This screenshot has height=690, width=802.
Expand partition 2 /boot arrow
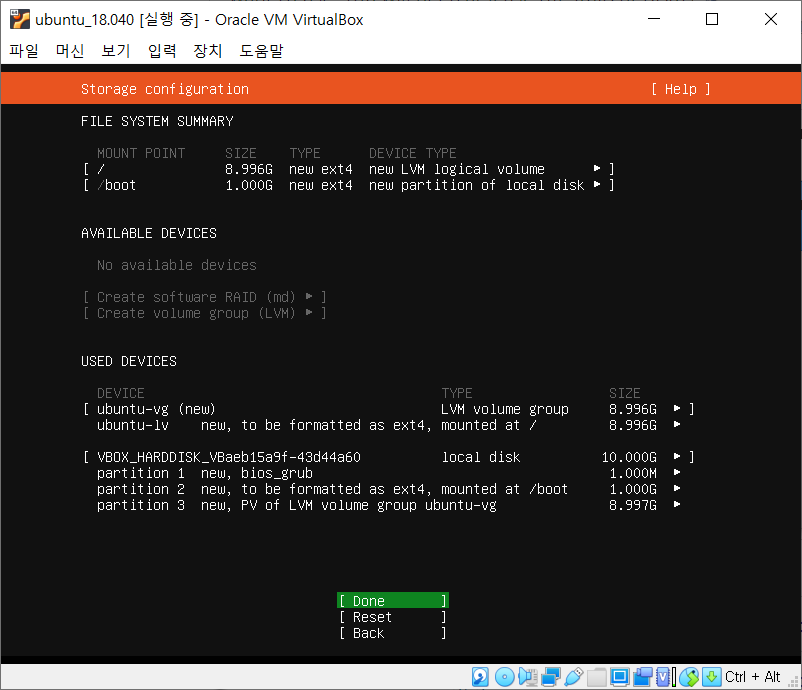pos(677,488)
